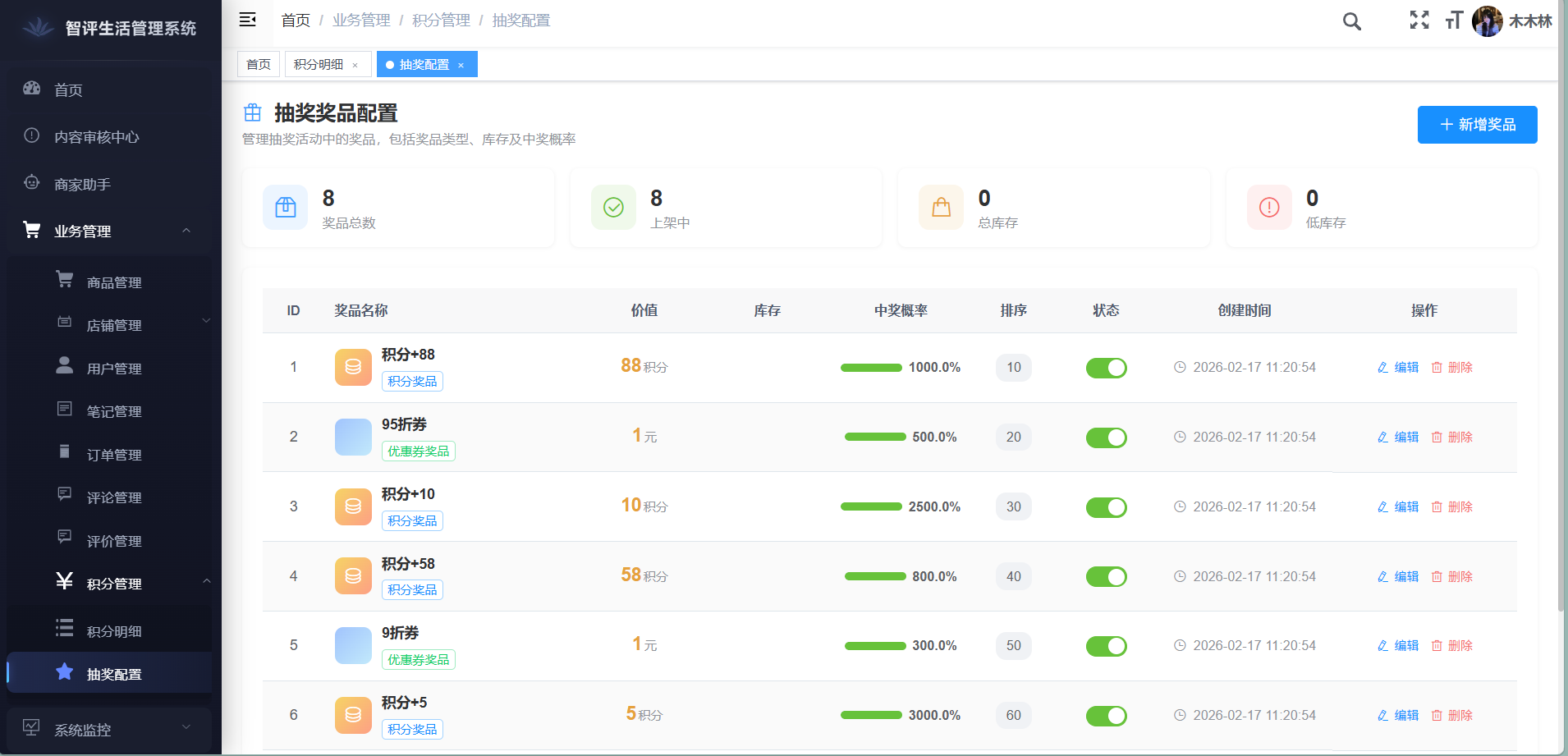Image resolution: width=1568 pixels, height=756 pixels.
Task: Turn off status toggle for 积分+10
Action: (x=1106, y=507)
